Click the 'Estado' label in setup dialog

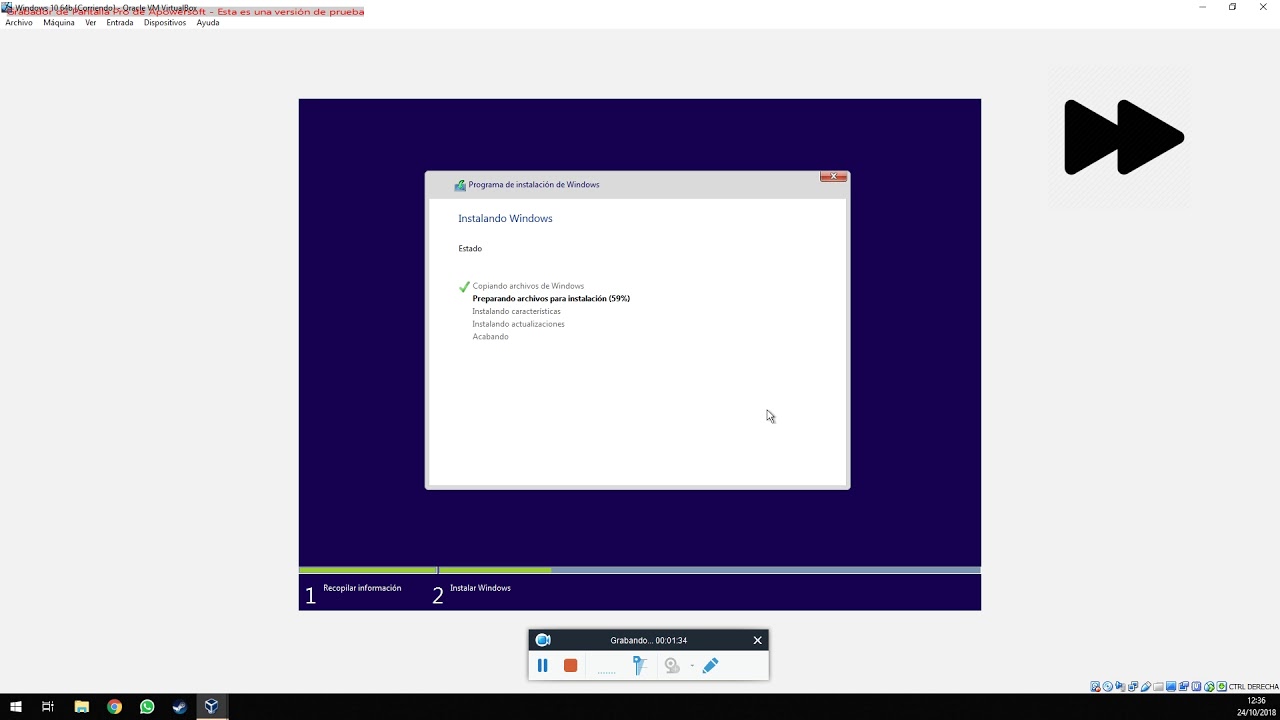(470, 248)
